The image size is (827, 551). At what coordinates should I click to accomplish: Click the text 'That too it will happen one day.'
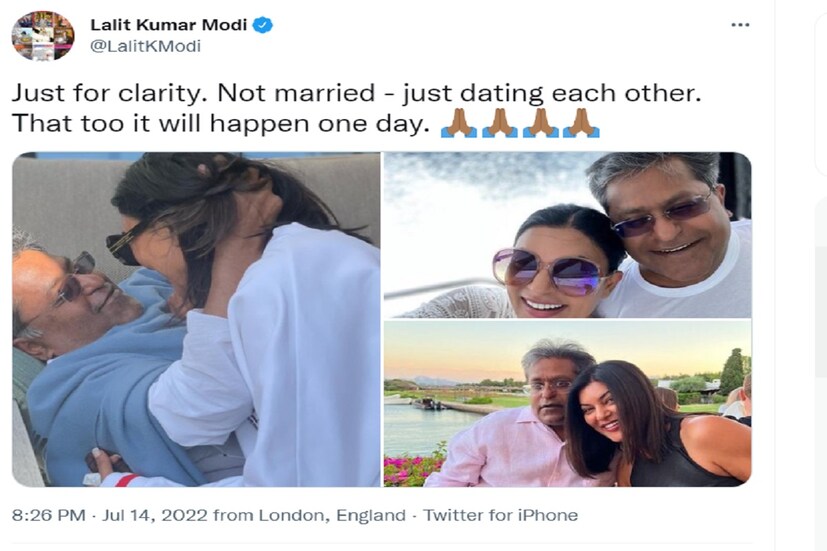click(220, 125)
